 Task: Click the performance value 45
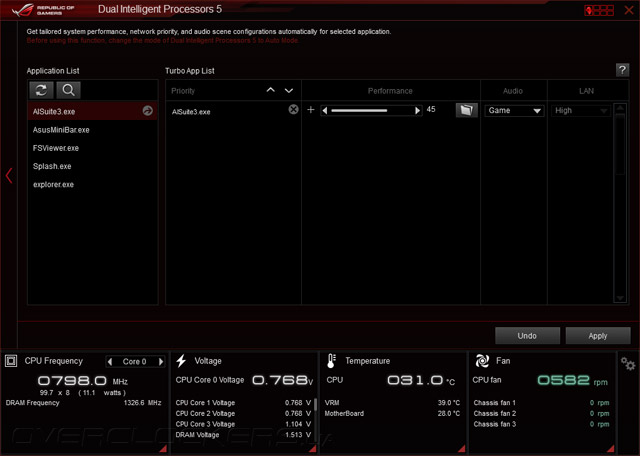coord(431,109)
